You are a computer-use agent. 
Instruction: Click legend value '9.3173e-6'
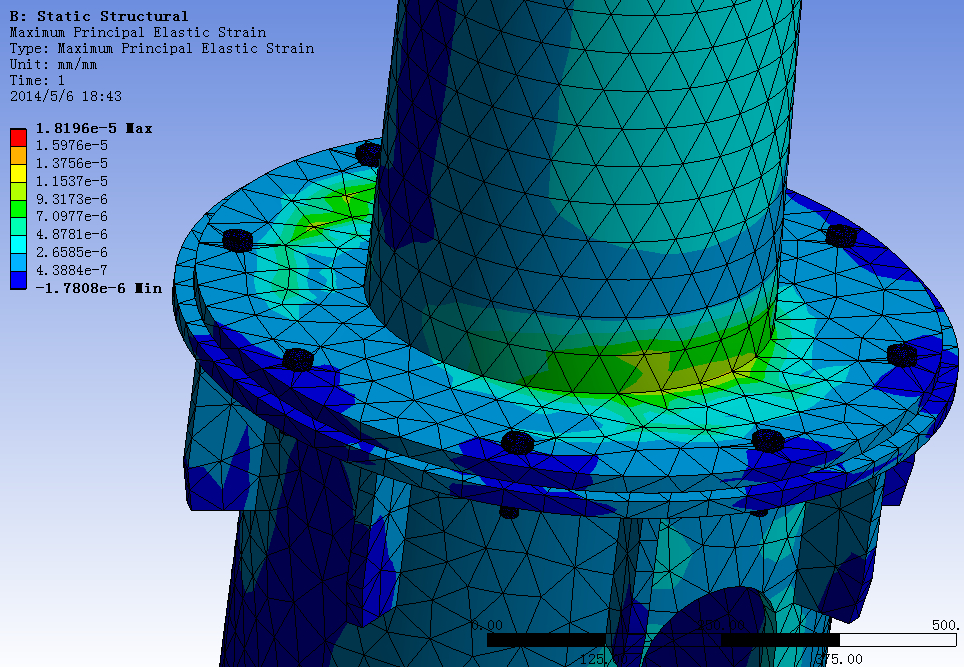(72, 199)
